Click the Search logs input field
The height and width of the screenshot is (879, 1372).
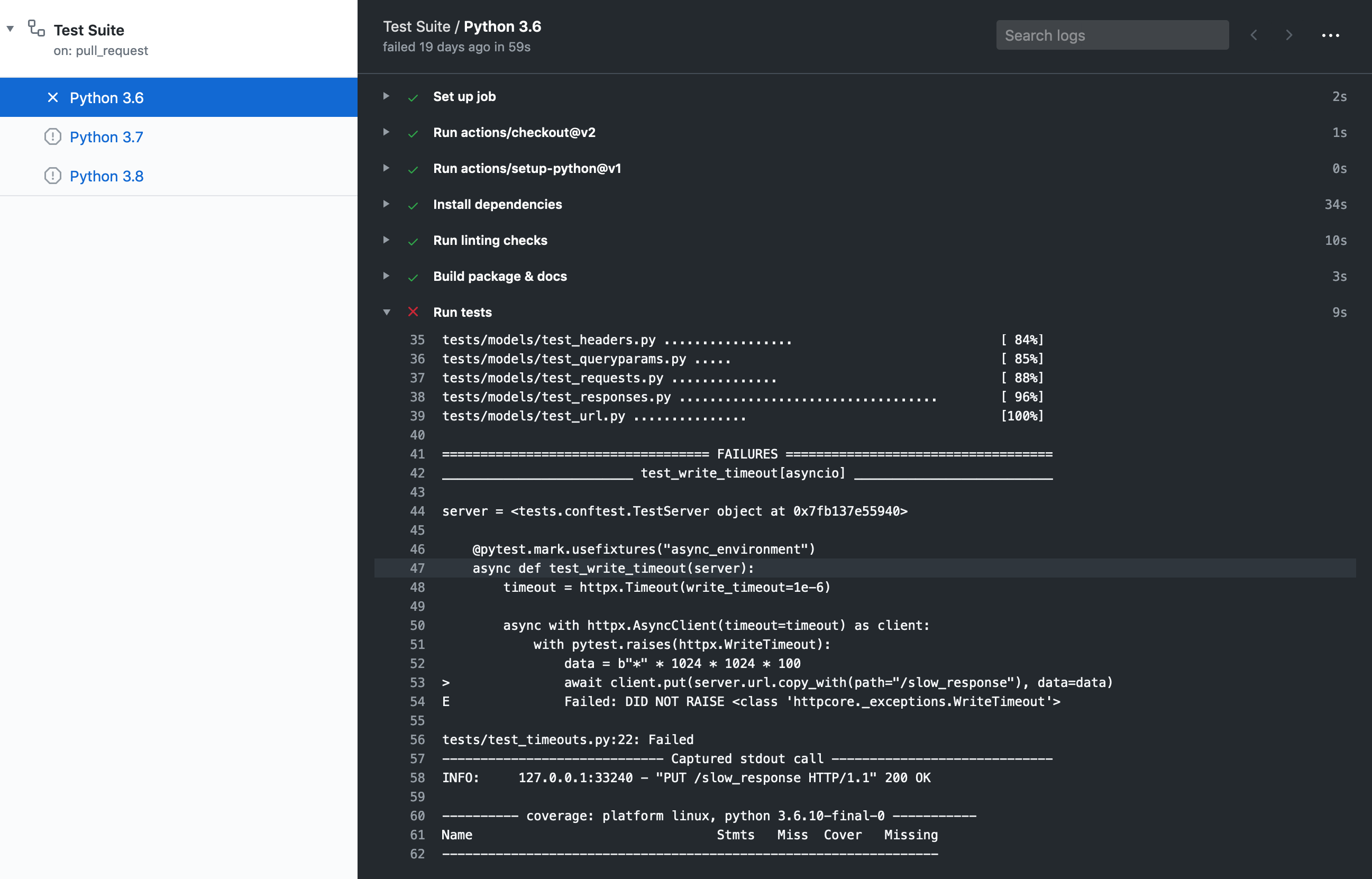click(1112, 35)
